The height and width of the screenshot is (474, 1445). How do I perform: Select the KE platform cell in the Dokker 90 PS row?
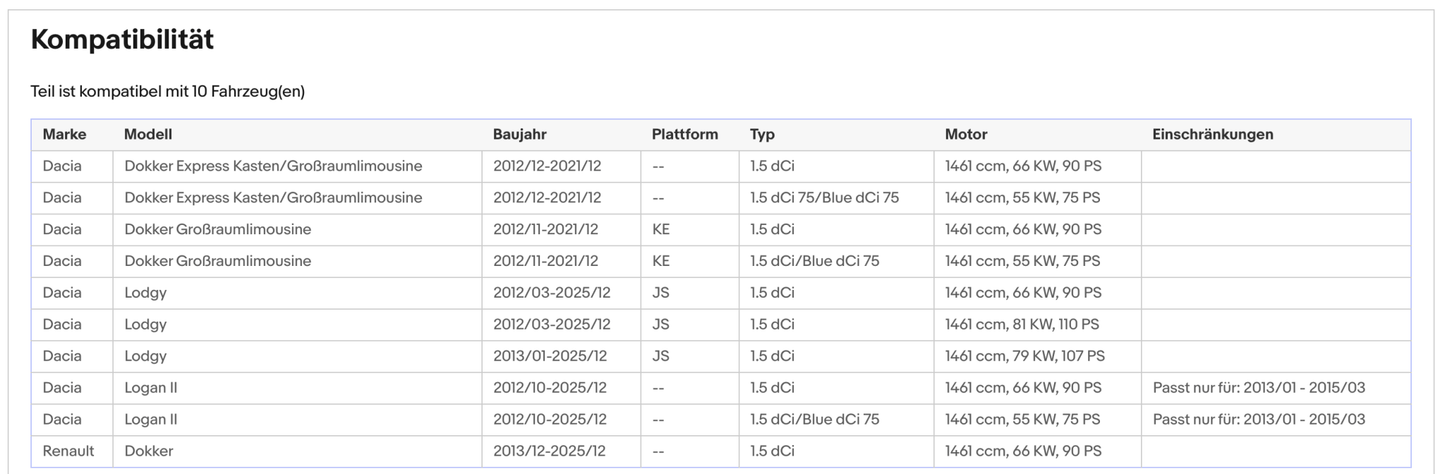coord(661,230)
